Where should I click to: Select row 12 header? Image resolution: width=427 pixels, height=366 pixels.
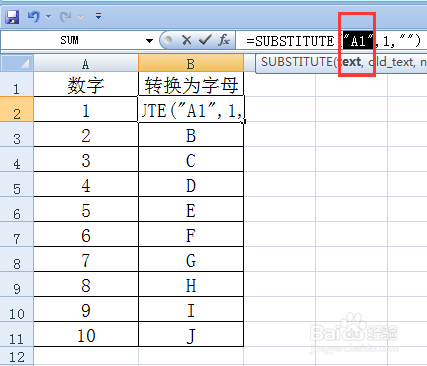17,356
